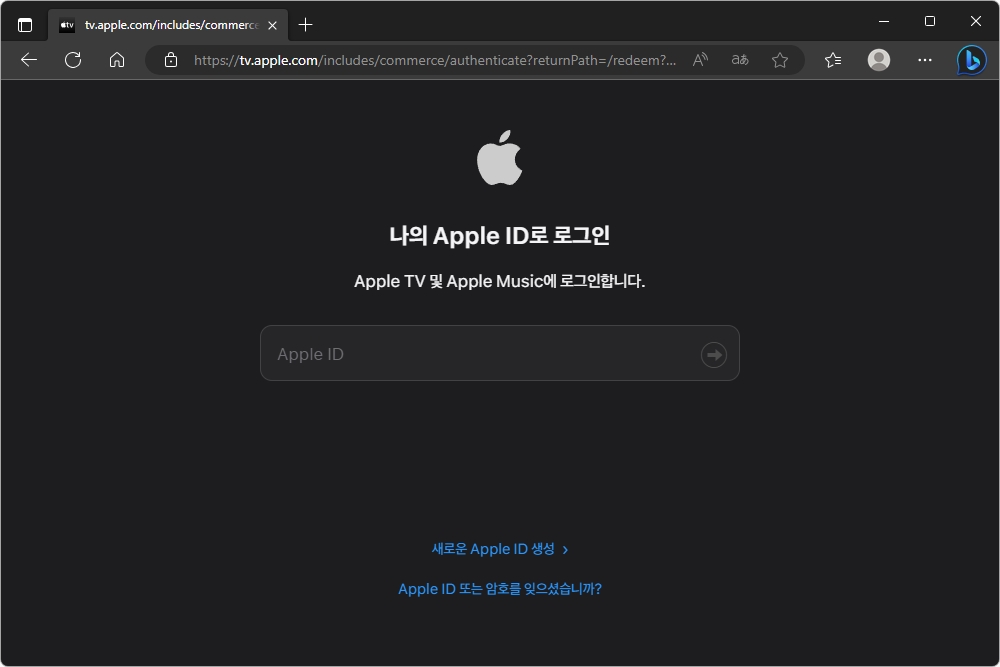1000x667 pixels.
Task: Refresh the current page
Action: pyautogui.click(x=73, y=60)
